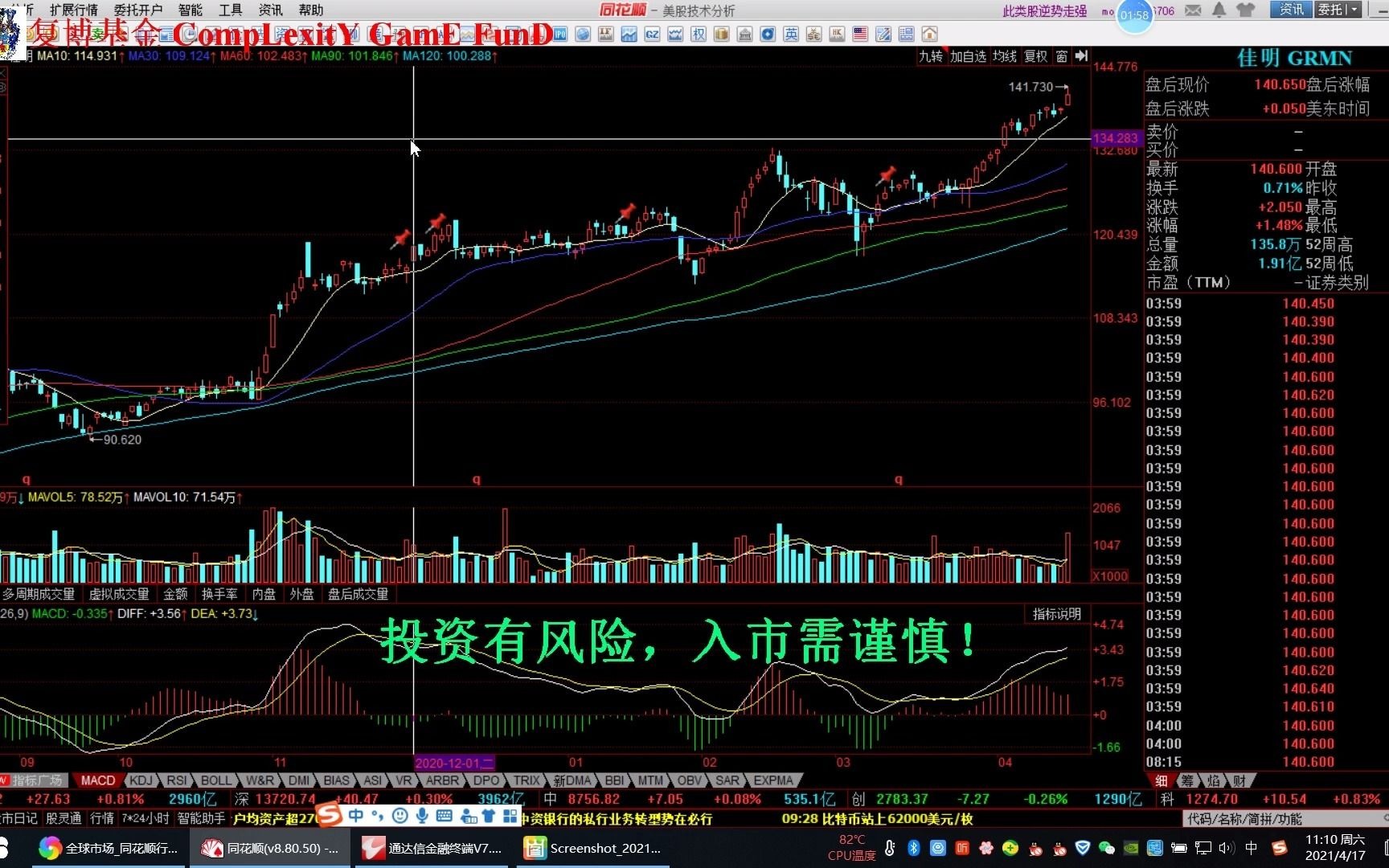Switch to the 通达信金融终端 taskbar window
Screen dimensions: 1389x868
(x=432, y=848)
